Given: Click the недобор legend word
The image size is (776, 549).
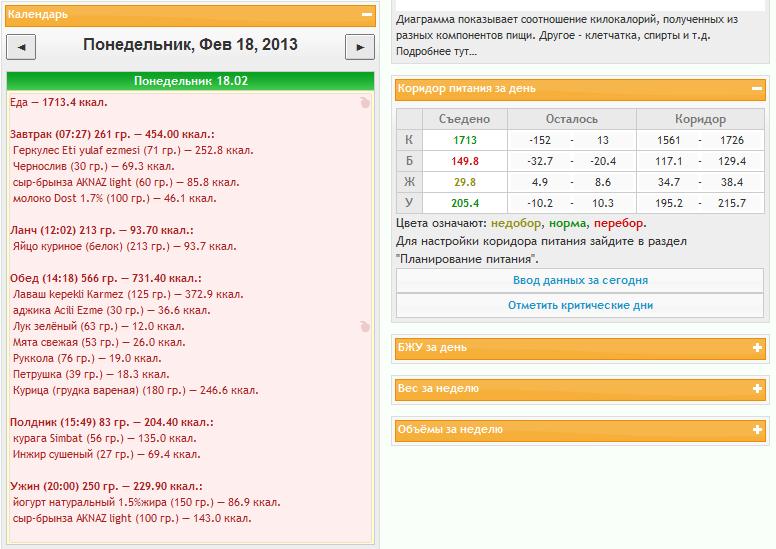Looking at the screenshot, I should [x=516, y=223].
